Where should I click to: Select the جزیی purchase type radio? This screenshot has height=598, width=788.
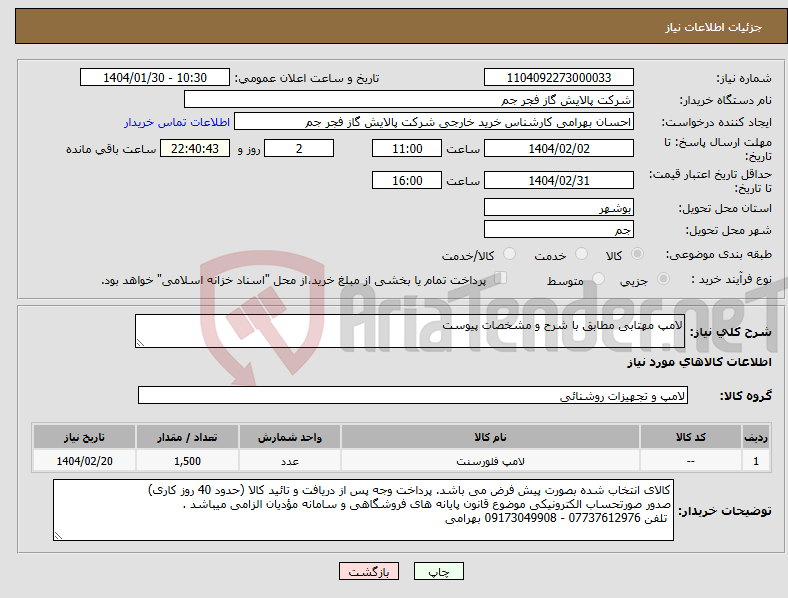pos(663,278)
